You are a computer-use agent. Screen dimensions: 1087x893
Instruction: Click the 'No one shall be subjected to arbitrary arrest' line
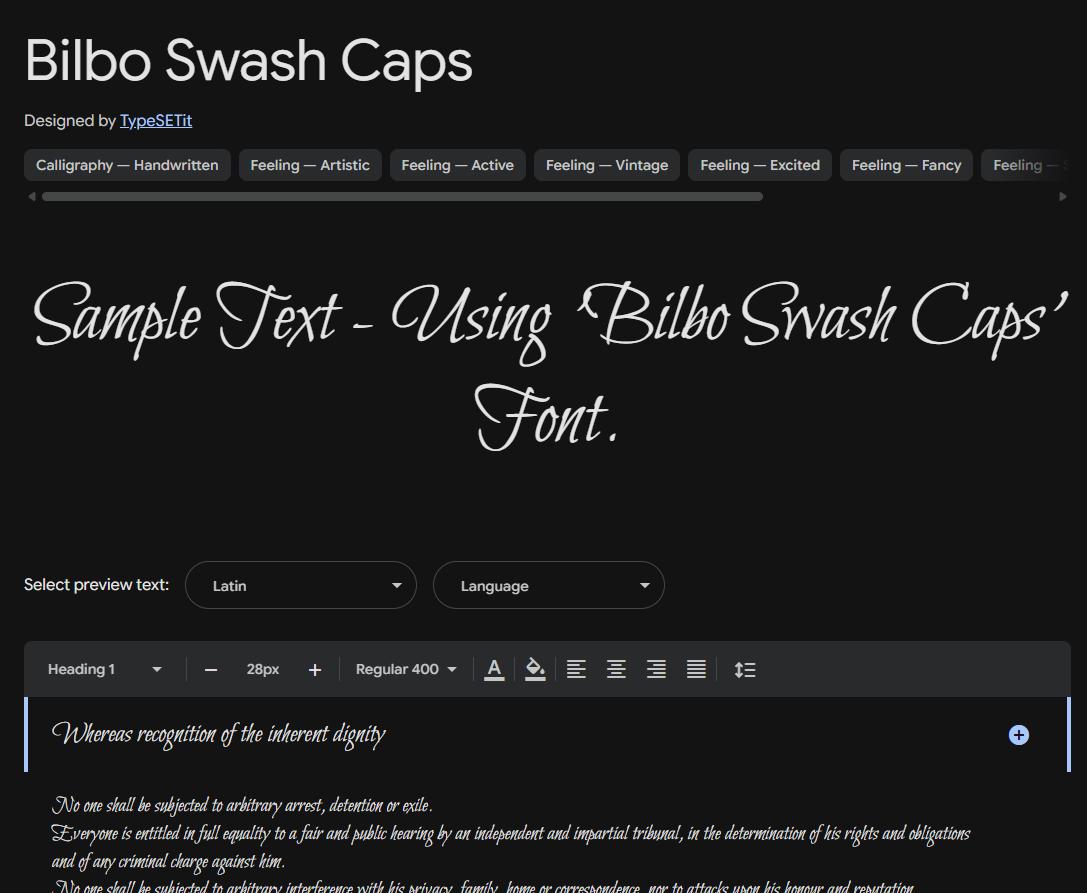click(x=242, y=806)
